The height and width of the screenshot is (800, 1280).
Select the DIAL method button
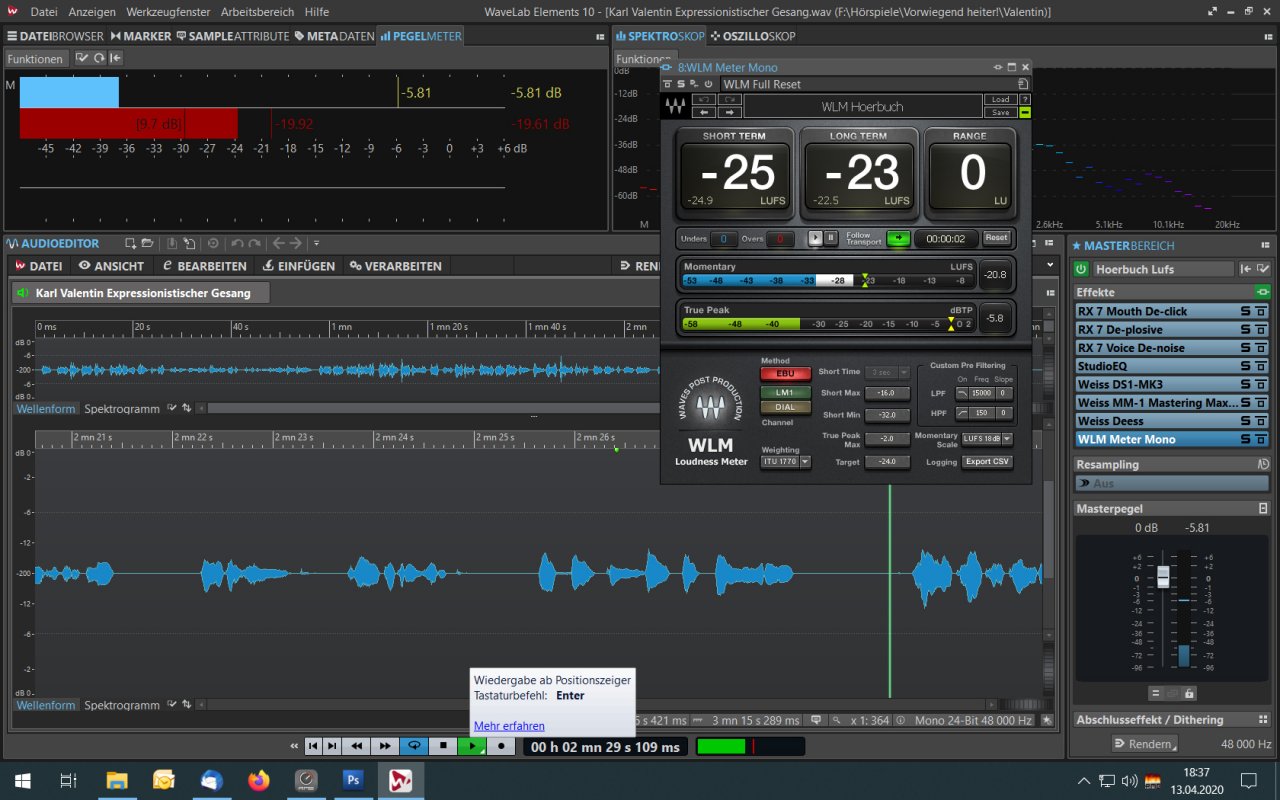785,407
